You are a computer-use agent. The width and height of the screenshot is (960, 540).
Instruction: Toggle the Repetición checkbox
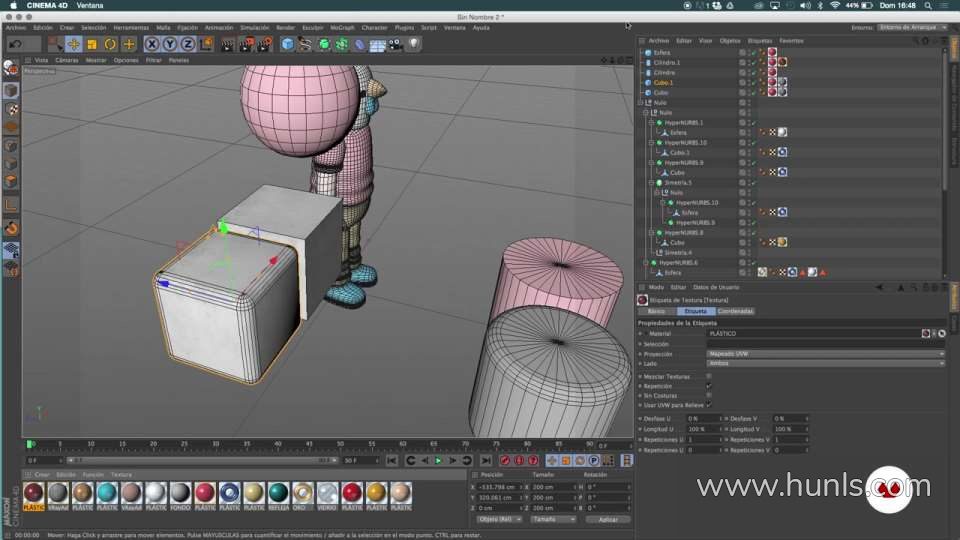tap(709, 386)
